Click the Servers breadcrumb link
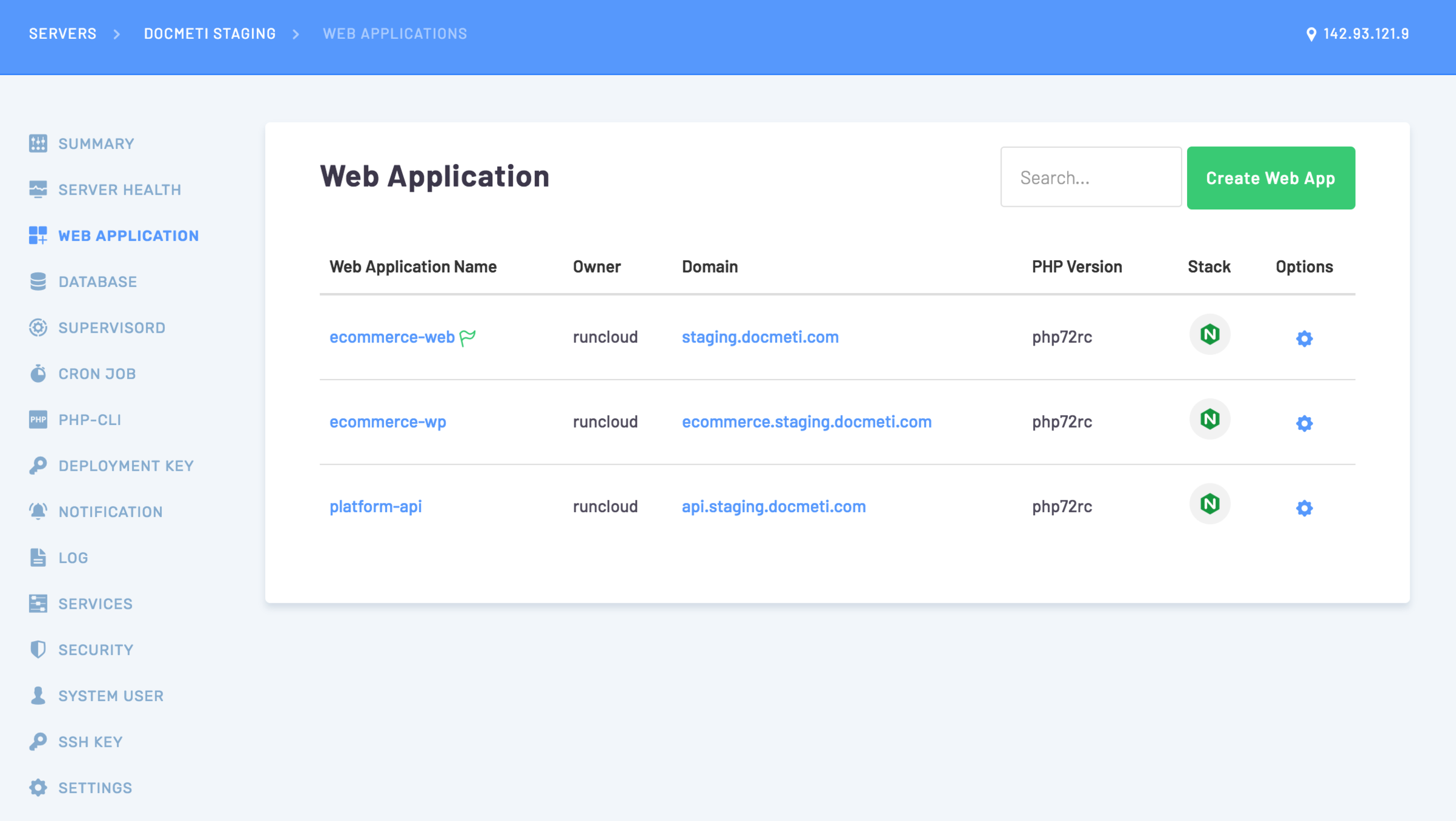This screenshot has width=1456, height=821. pos(63,33)
